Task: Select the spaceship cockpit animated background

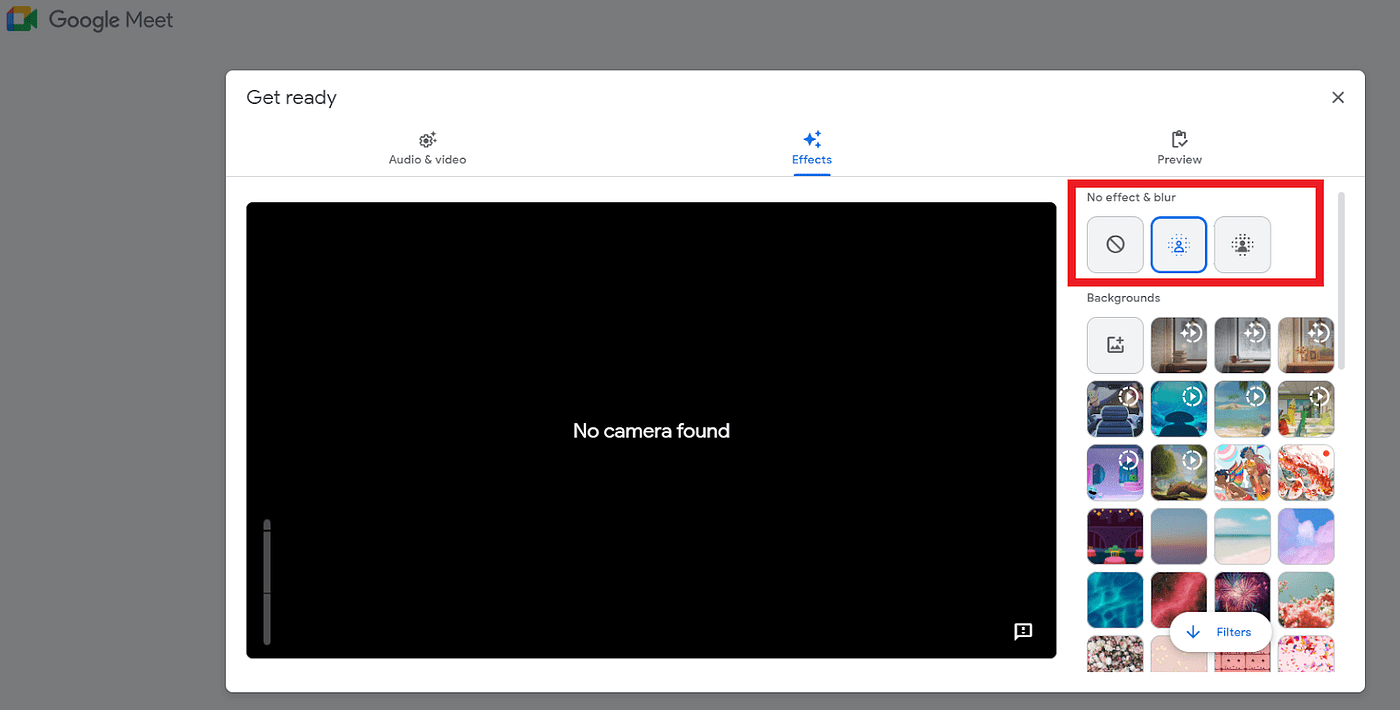Action: tap(1115, 409)
